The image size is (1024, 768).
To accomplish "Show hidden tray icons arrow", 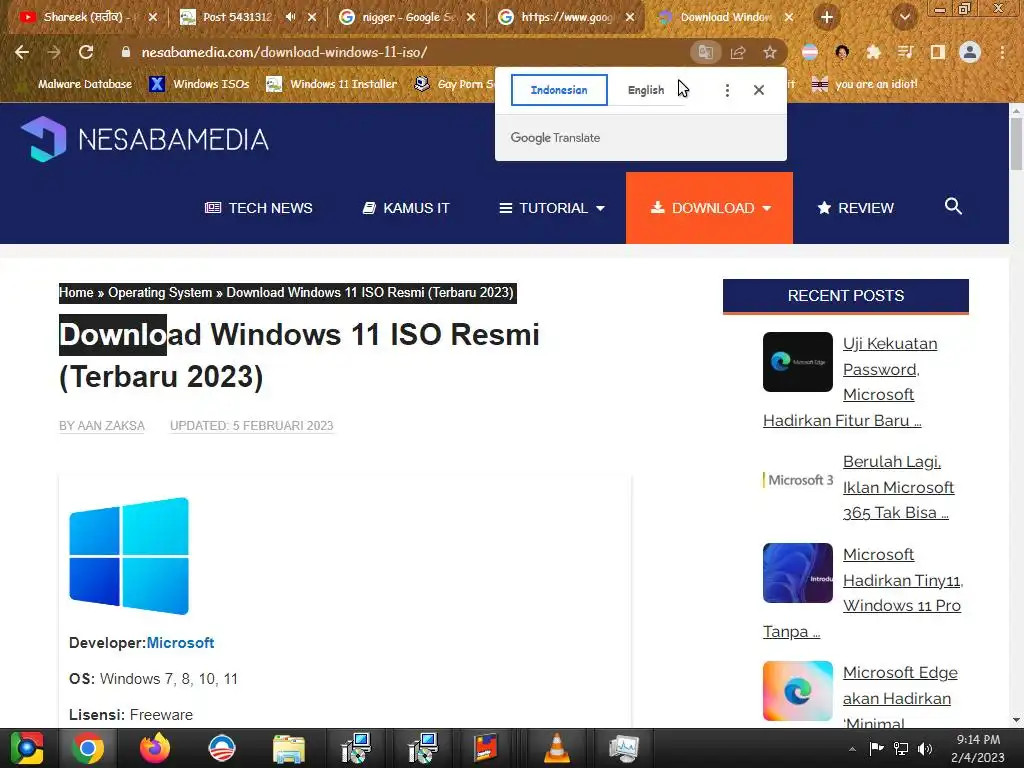I will [x=852, y=748].
